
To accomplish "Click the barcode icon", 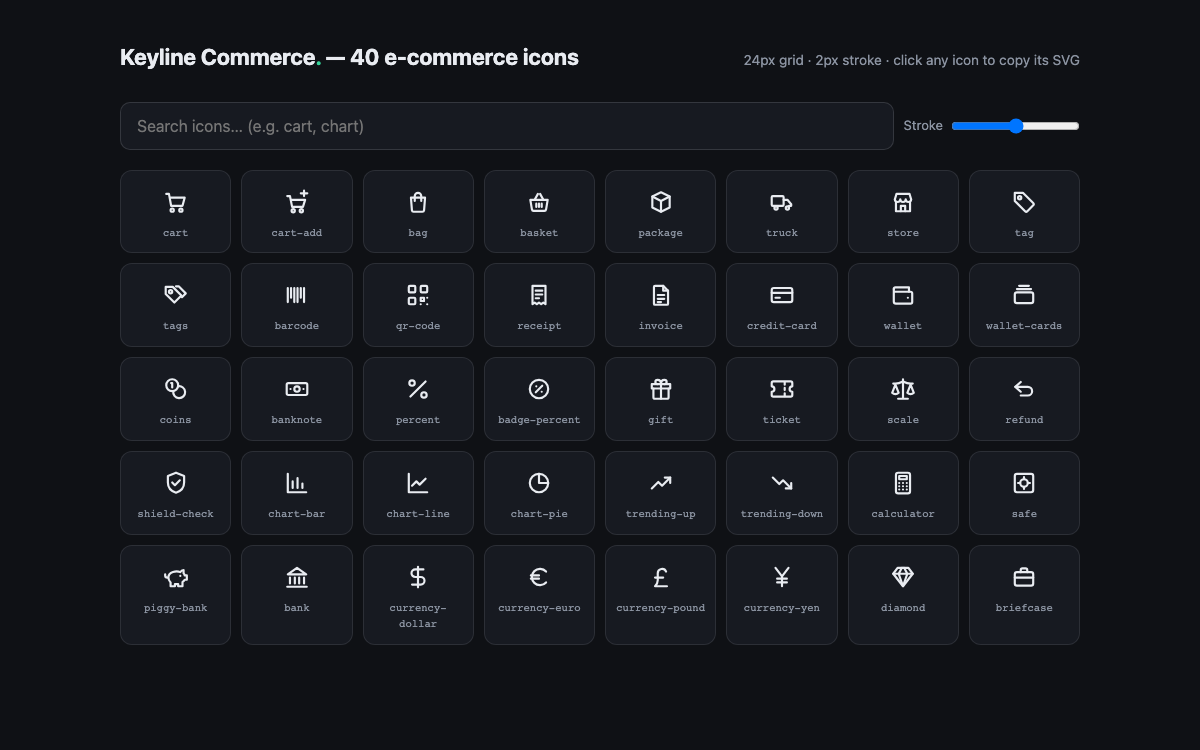I will (297, 305).
